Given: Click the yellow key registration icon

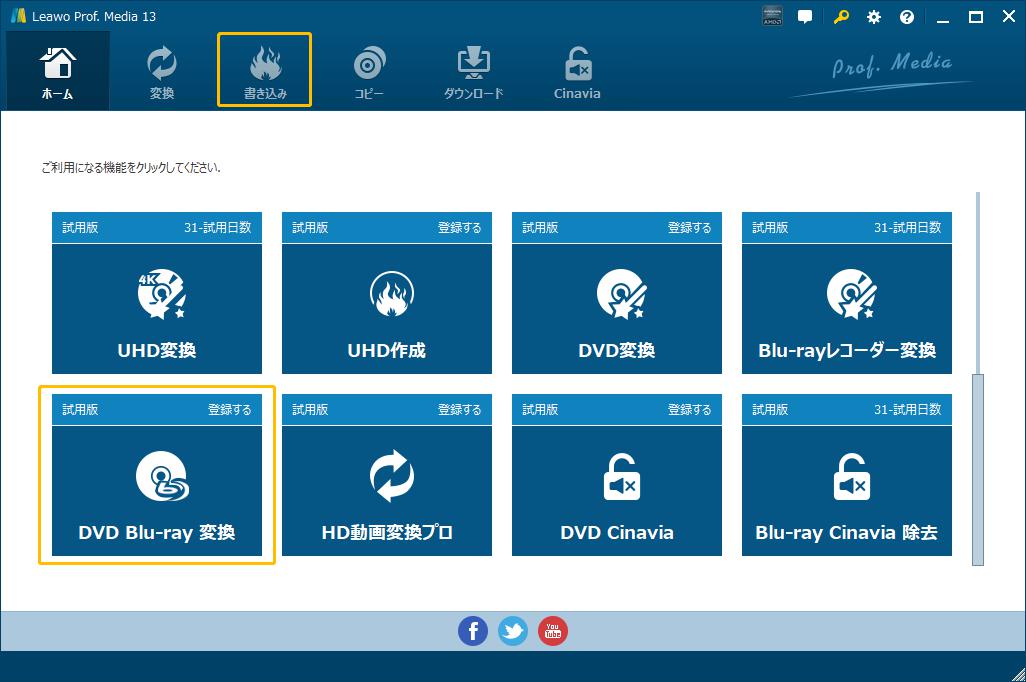Looking at the screenshot, I should [x=841, y=17].
